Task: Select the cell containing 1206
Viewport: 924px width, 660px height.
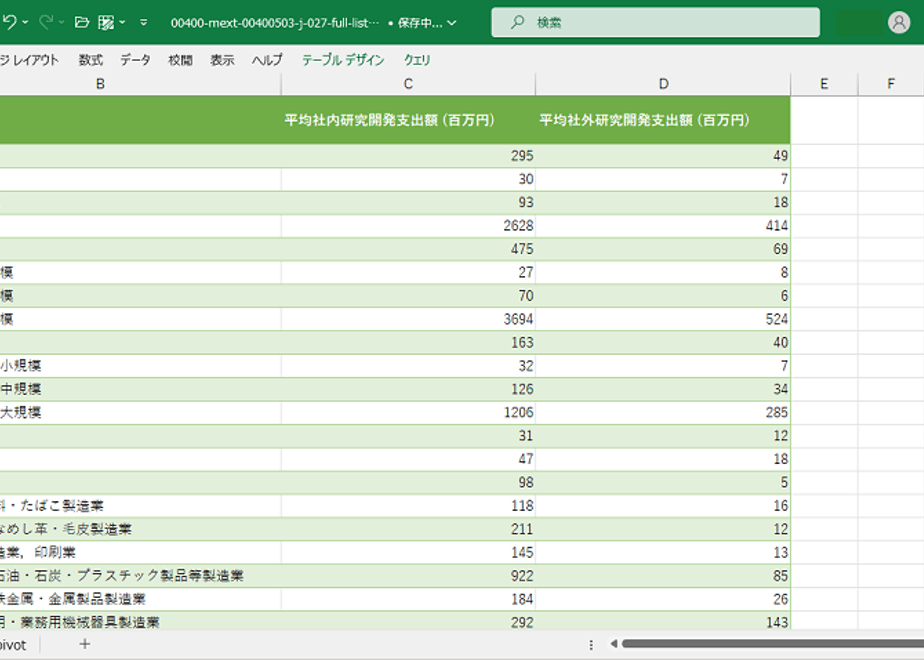Action: 408,412
